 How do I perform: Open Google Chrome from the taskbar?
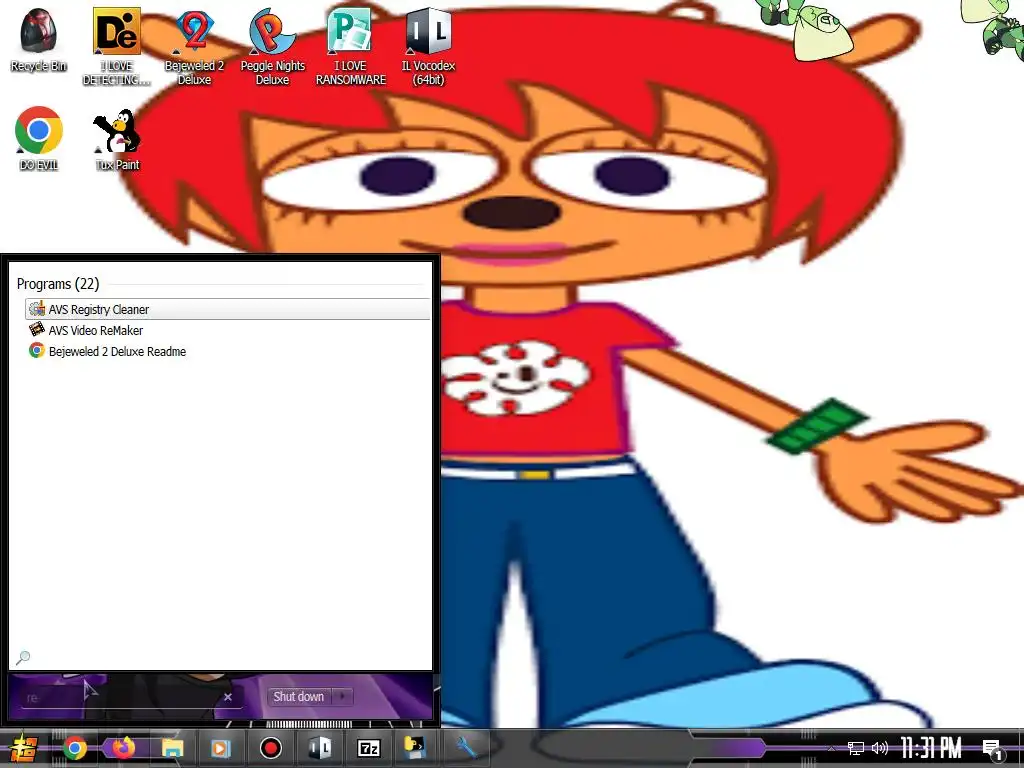click(x=74, y=748)
